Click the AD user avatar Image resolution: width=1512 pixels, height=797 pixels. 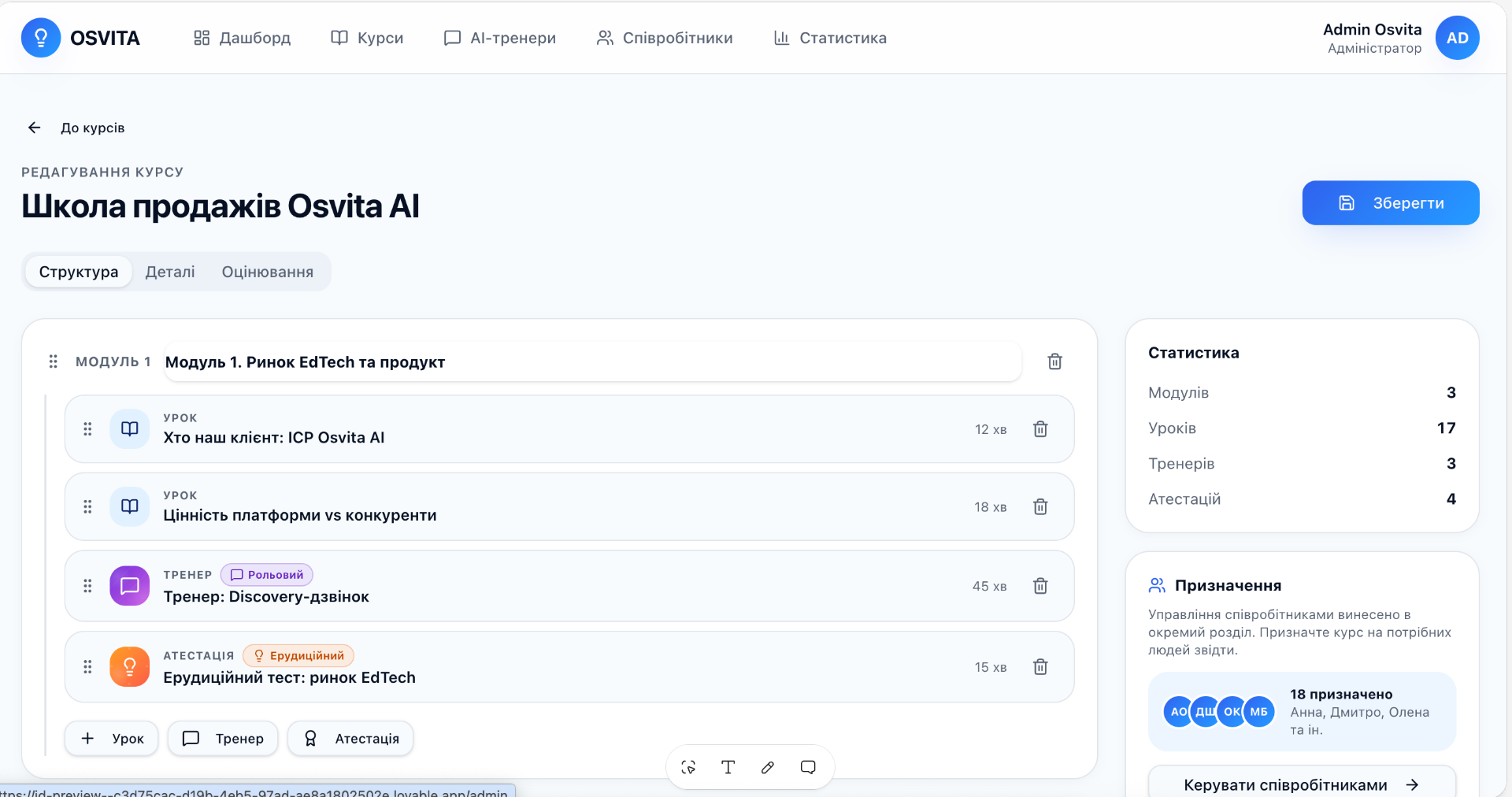[x=1457, y=38]
